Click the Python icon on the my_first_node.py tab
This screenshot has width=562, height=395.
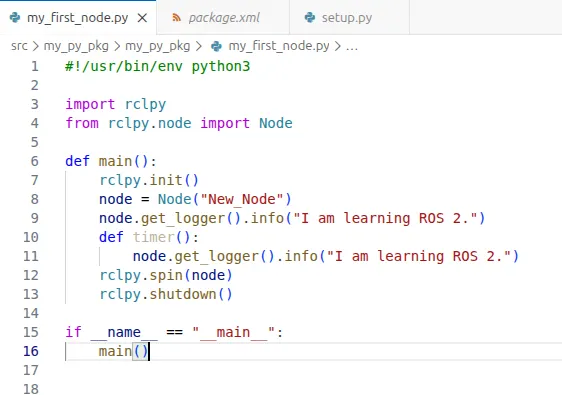pyautogui.click(x=15, y=18)
